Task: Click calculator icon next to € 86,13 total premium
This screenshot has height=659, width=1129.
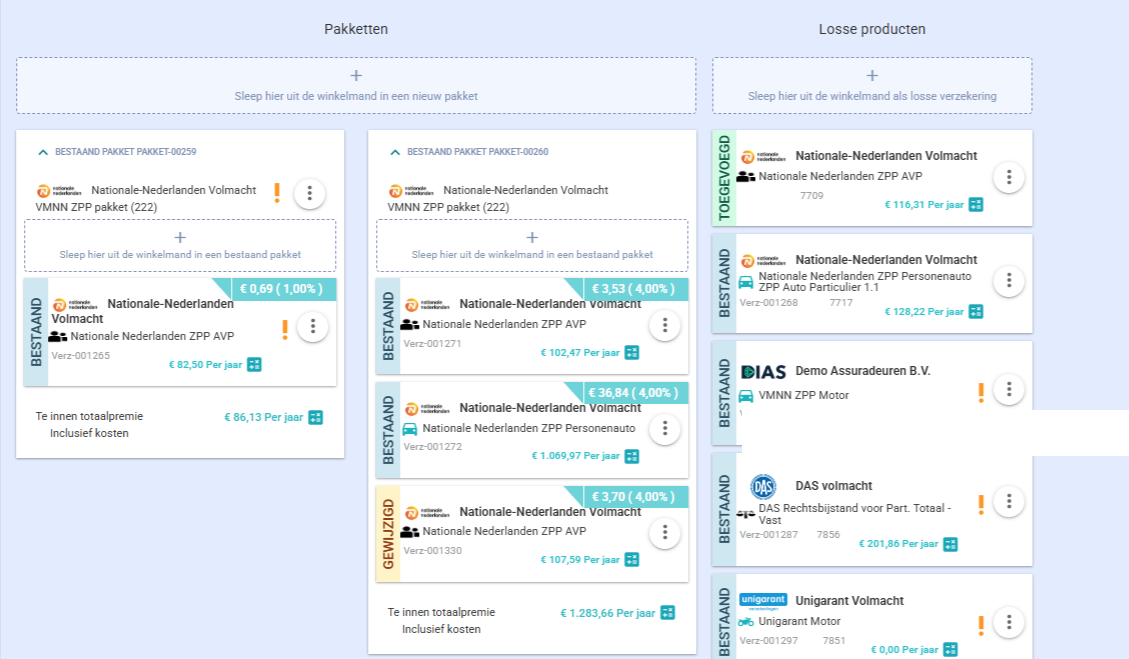Action: pos(315,417)
